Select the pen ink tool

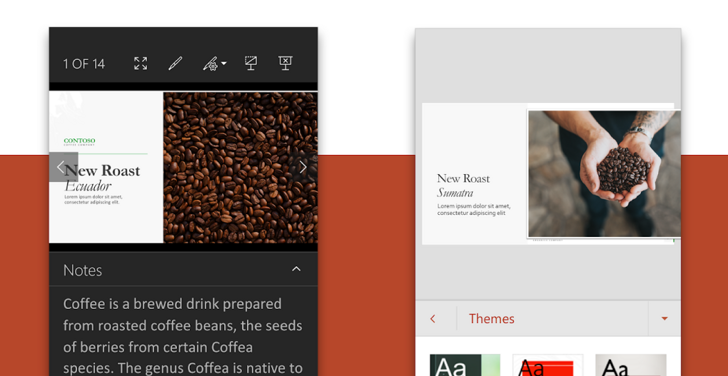[175, 64]
